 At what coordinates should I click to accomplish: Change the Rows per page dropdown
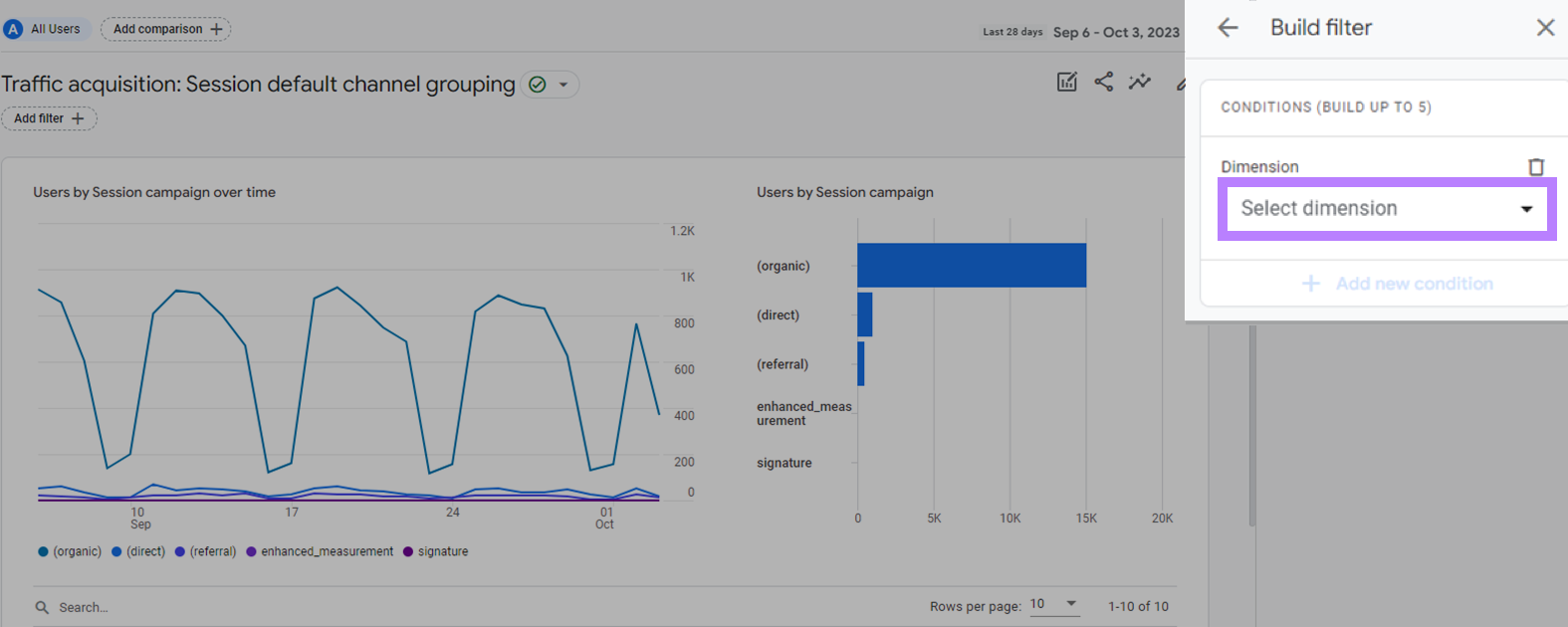point(1053,604)
